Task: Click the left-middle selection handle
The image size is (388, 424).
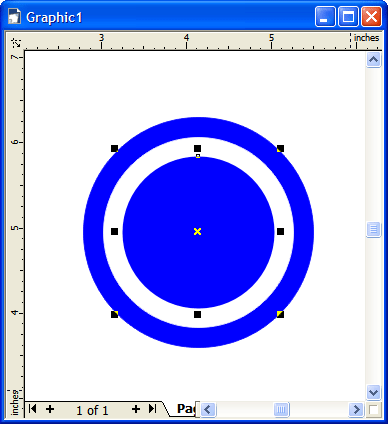Action: (x=114, y=231)
